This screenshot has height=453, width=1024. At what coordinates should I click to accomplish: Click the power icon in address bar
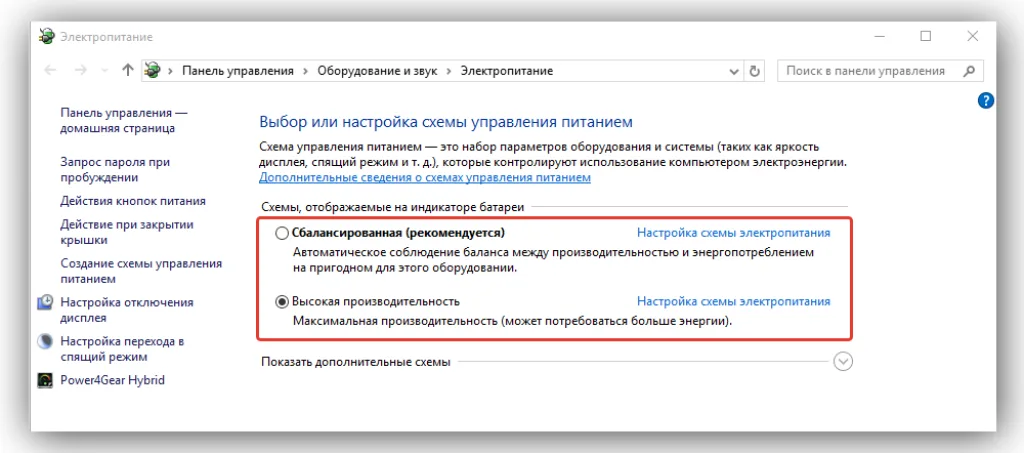(x=152, y=70)
